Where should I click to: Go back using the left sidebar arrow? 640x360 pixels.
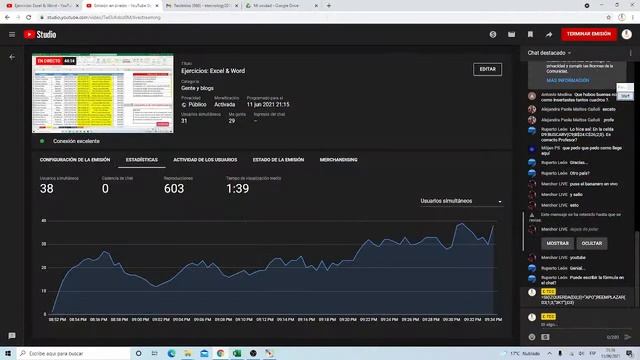pos(12,57)
